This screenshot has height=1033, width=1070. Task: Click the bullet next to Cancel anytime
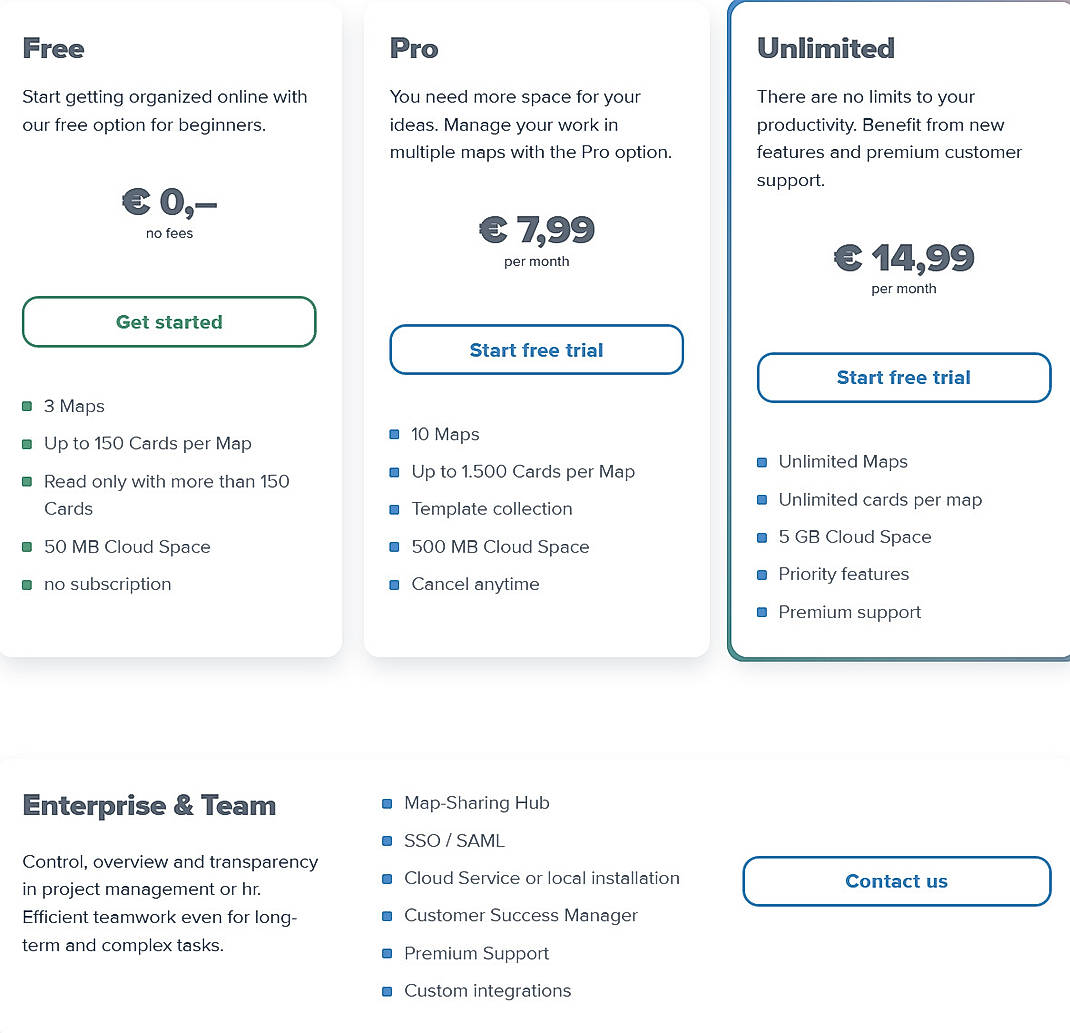pyautogui.click(x=394, y=584)
